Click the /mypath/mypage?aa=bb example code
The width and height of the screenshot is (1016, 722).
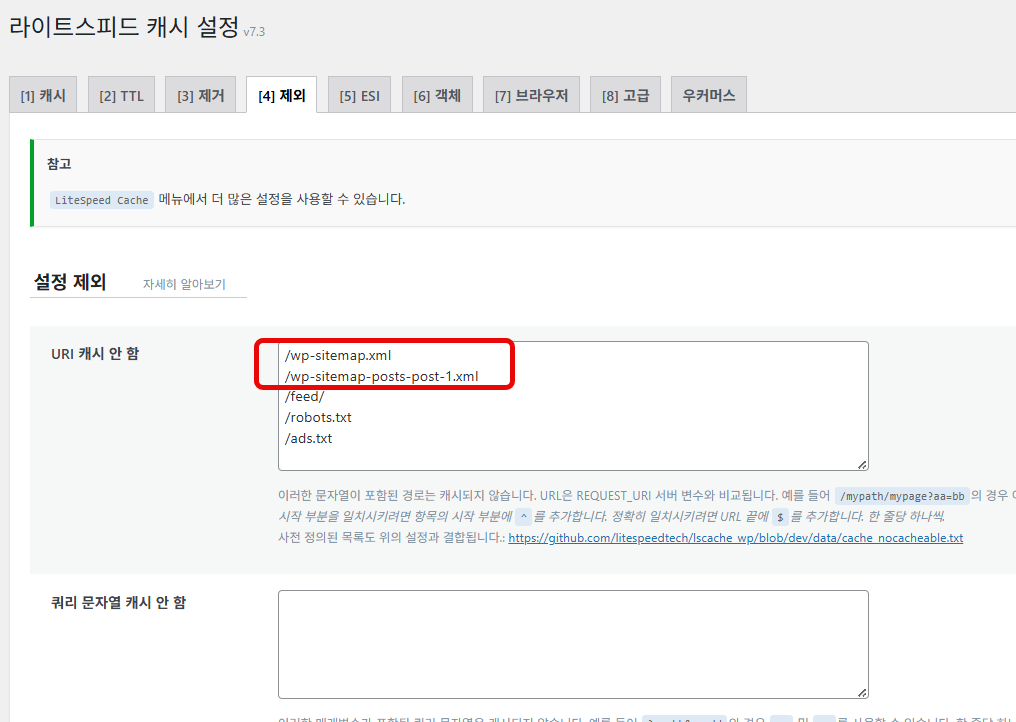pos(902,496)
